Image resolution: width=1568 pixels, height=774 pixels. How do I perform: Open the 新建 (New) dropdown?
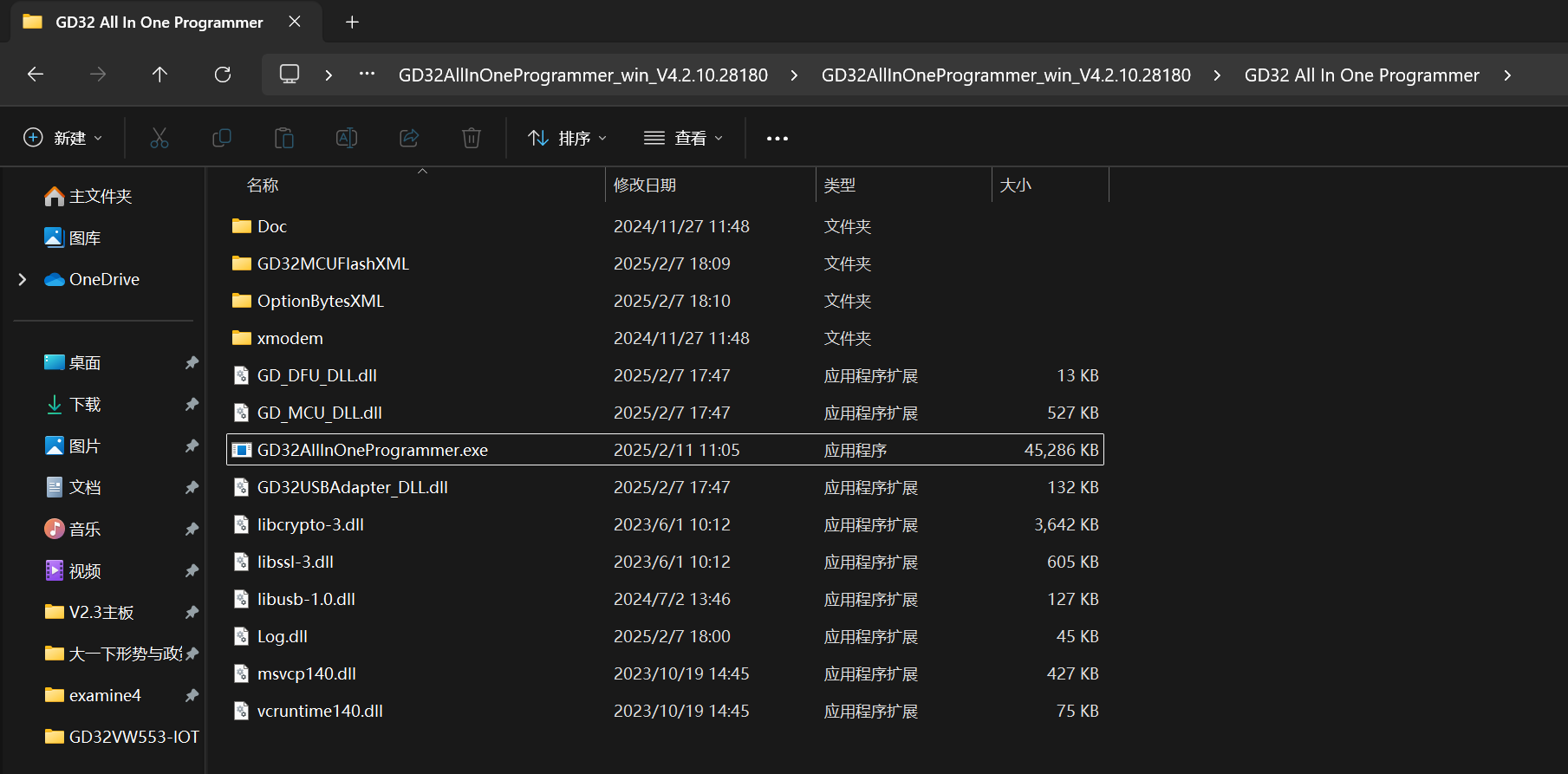click(63, 138)
